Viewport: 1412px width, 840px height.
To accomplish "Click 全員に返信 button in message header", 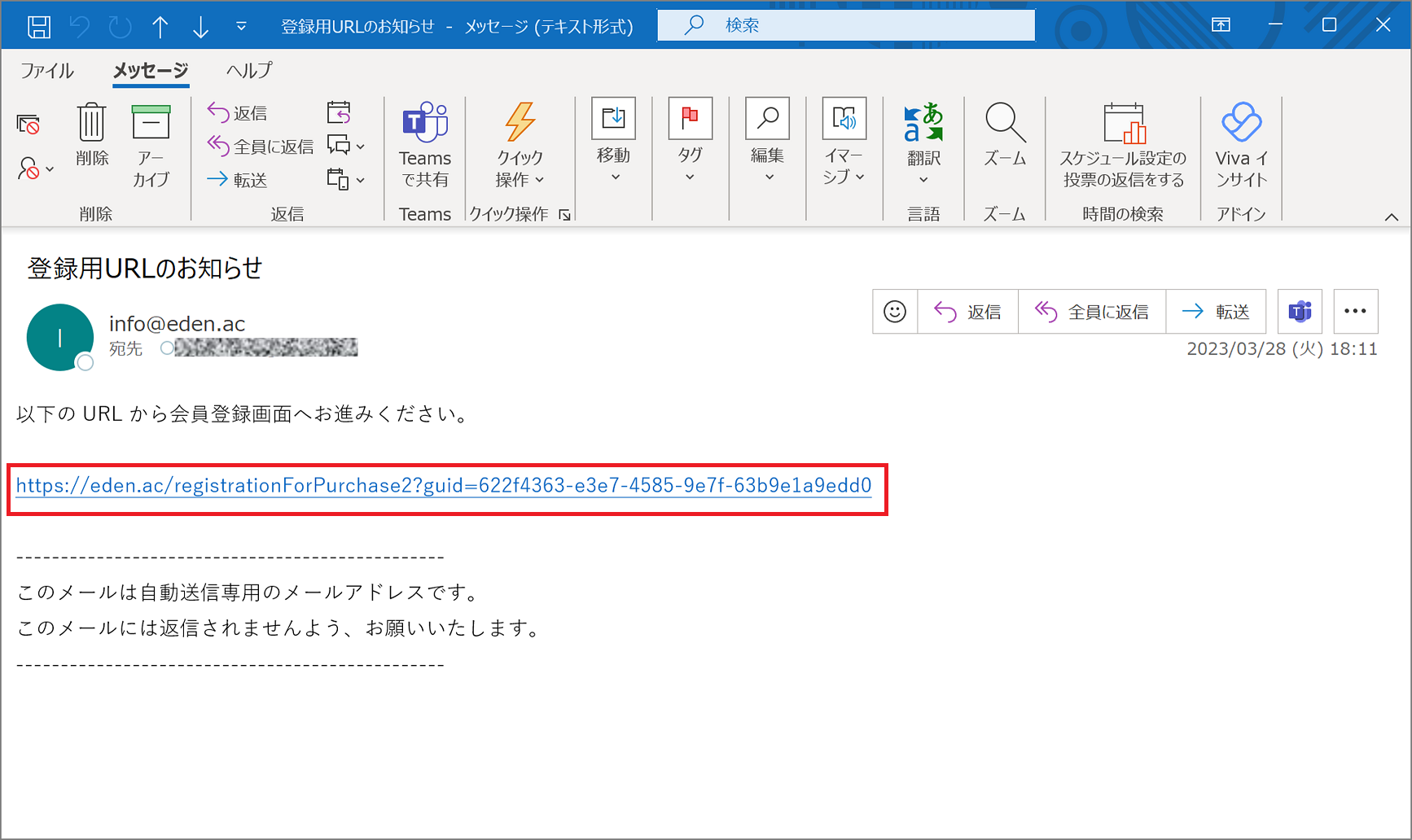I will (x=1092, y=312).
